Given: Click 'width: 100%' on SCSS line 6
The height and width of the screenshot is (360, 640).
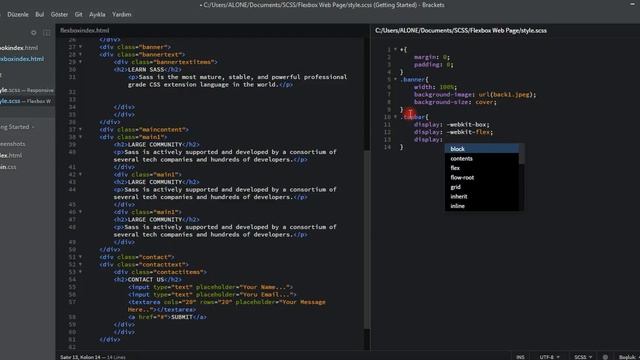Looking at the screenshot, I should [434, 87].
